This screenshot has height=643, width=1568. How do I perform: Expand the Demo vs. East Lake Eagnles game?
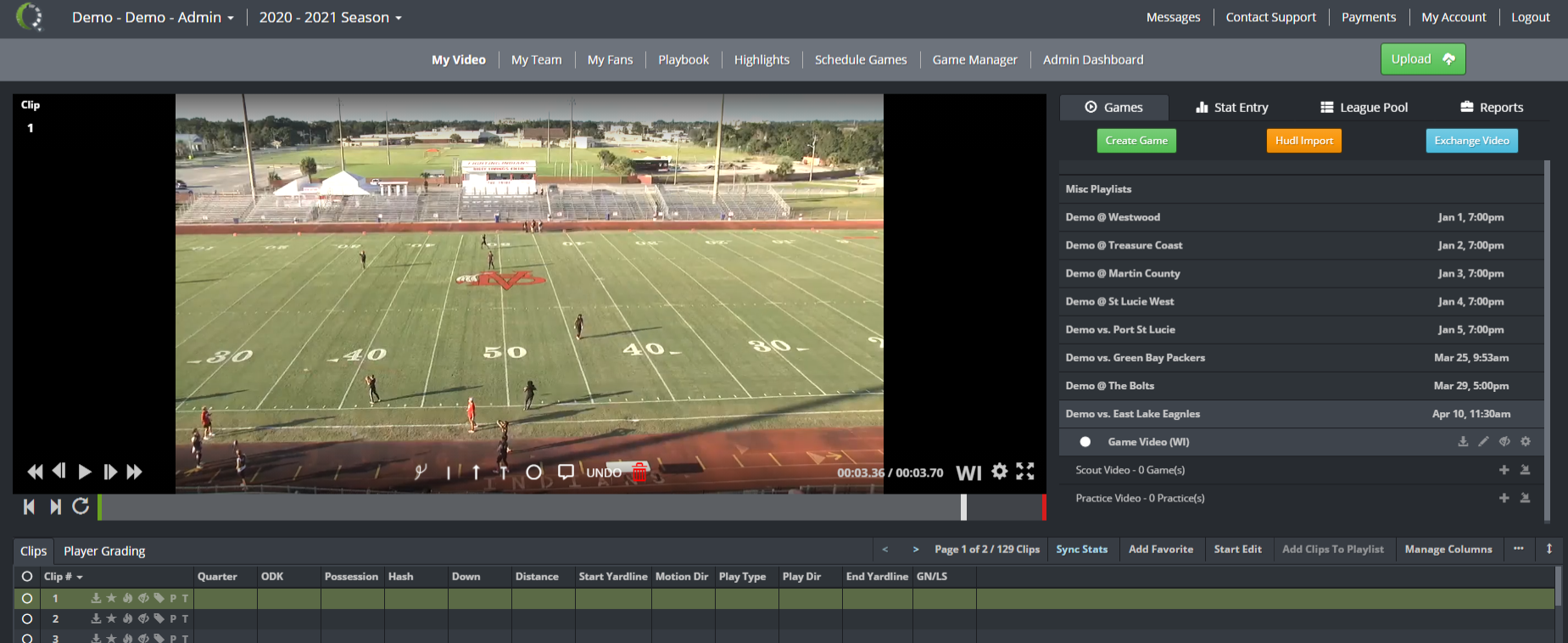pos(1302,414)
